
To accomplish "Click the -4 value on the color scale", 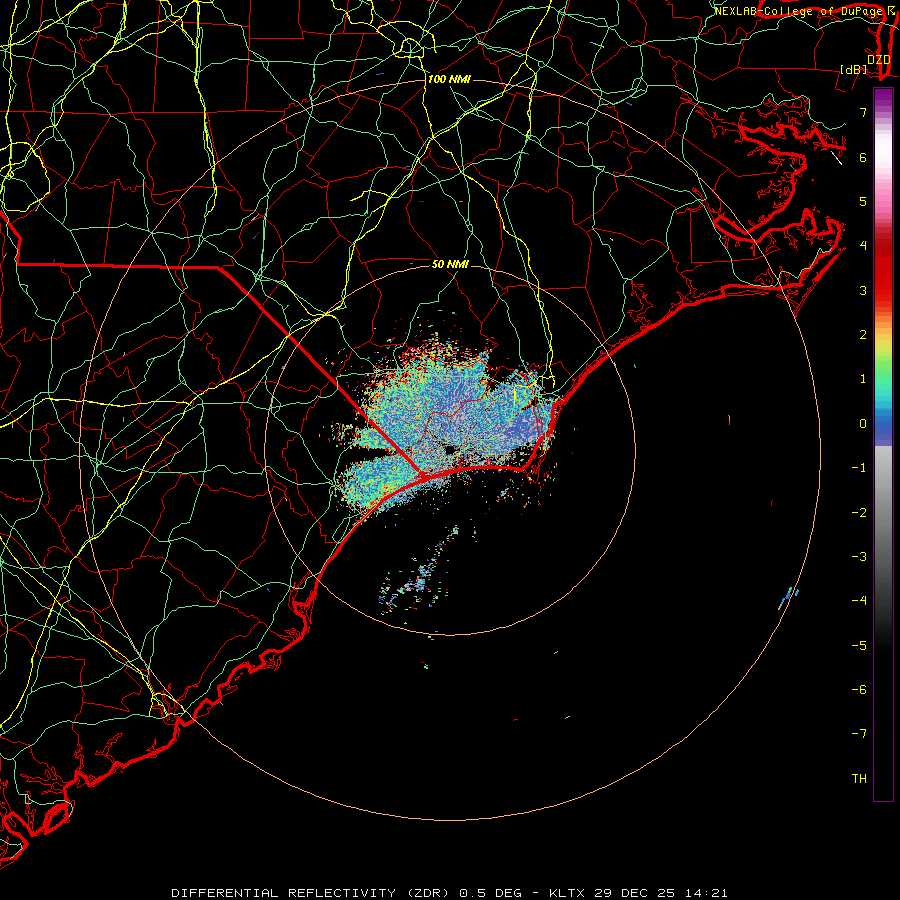I will tap(859, 600).
